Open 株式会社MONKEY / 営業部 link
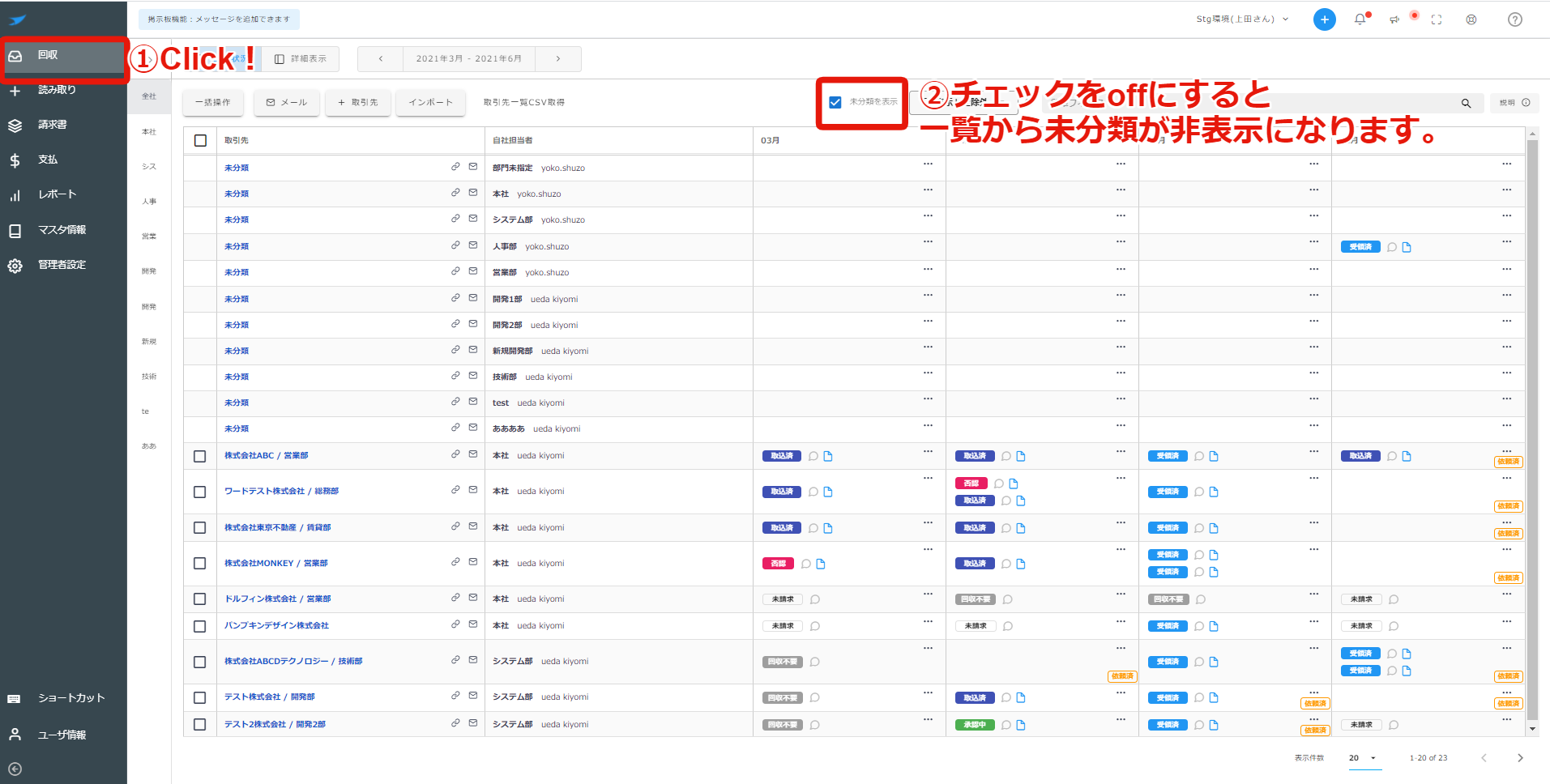The height and width of the screenshot is (784, 1550). tap(275, 564)
